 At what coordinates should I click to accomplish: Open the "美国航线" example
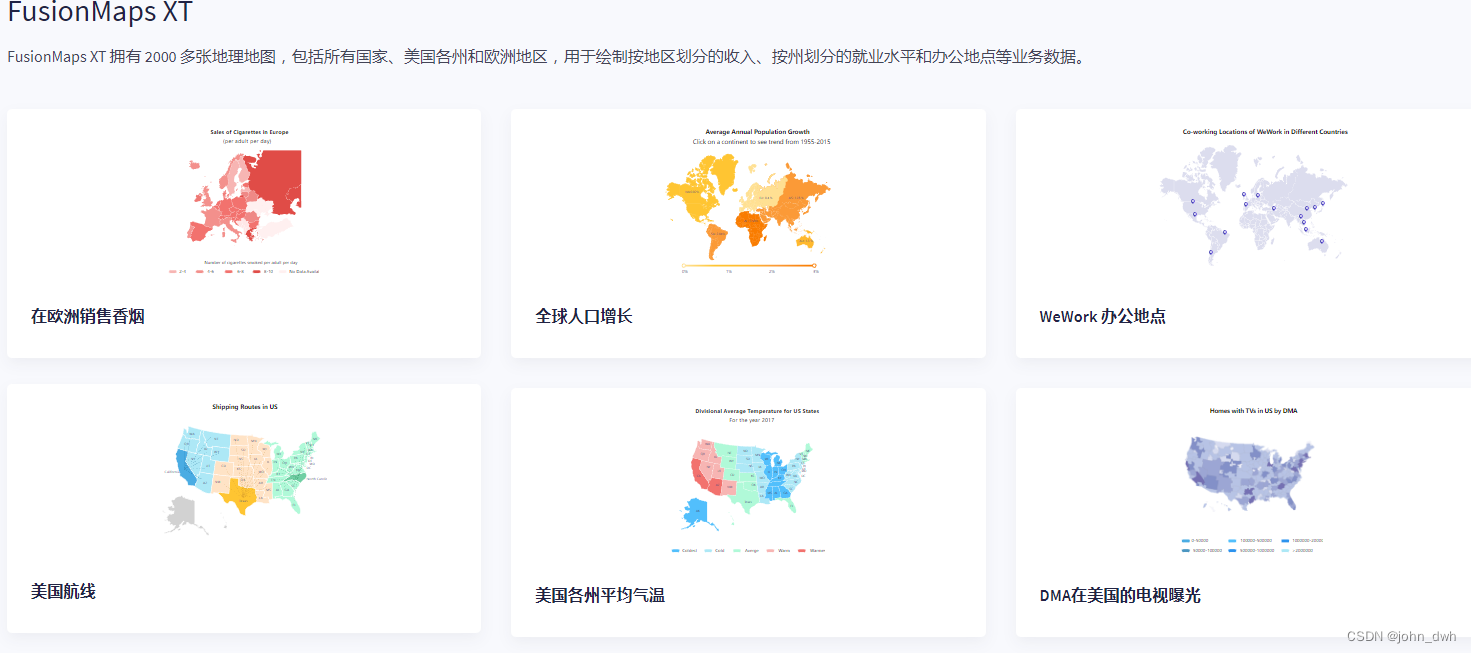tap(63, 592)
